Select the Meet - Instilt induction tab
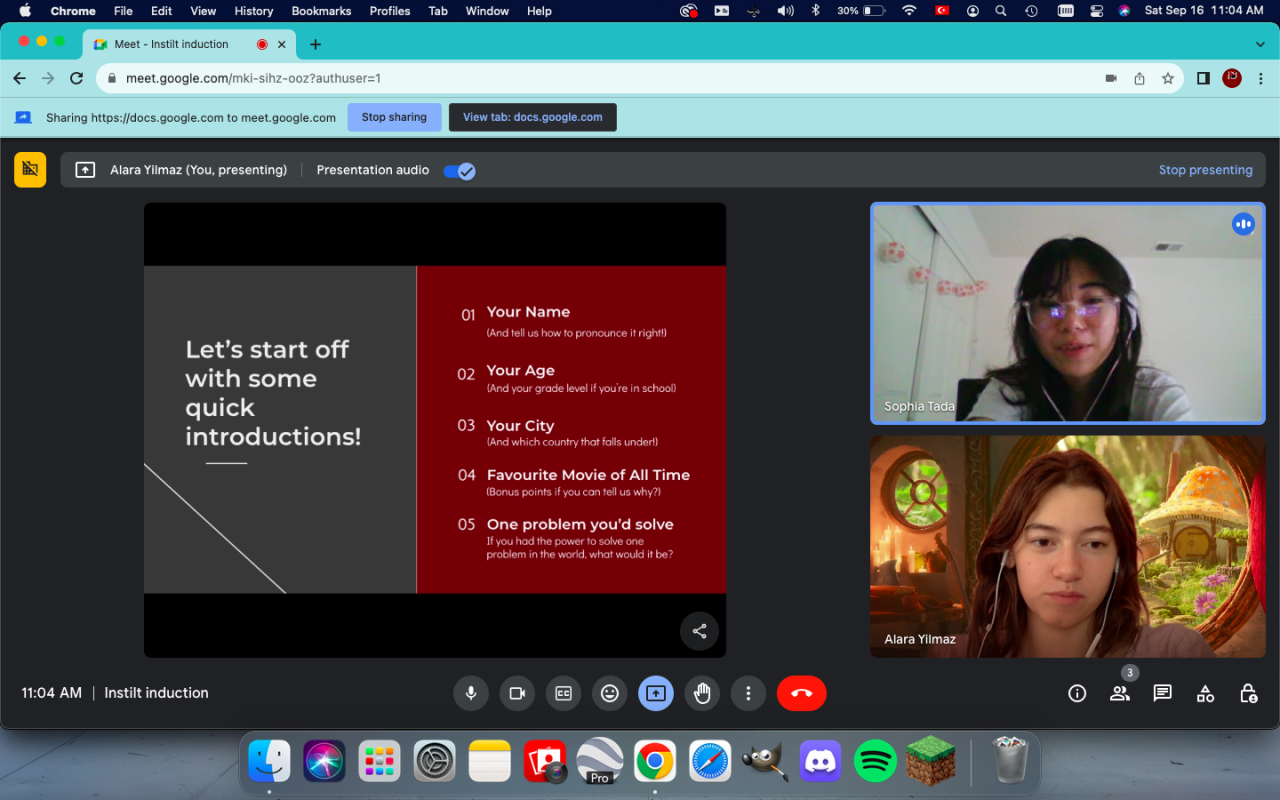1280x800 pixels. (x=171, y=44)
